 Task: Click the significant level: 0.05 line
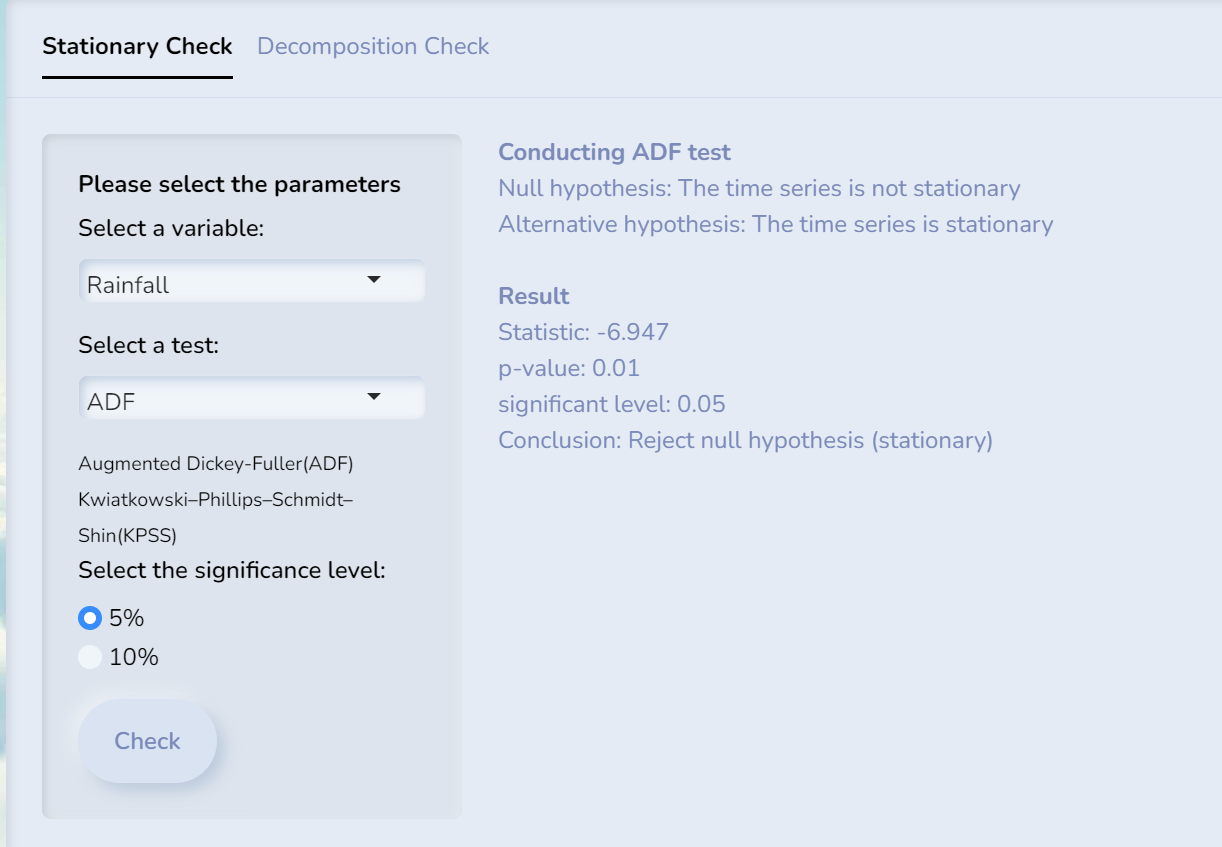(611, 404)
